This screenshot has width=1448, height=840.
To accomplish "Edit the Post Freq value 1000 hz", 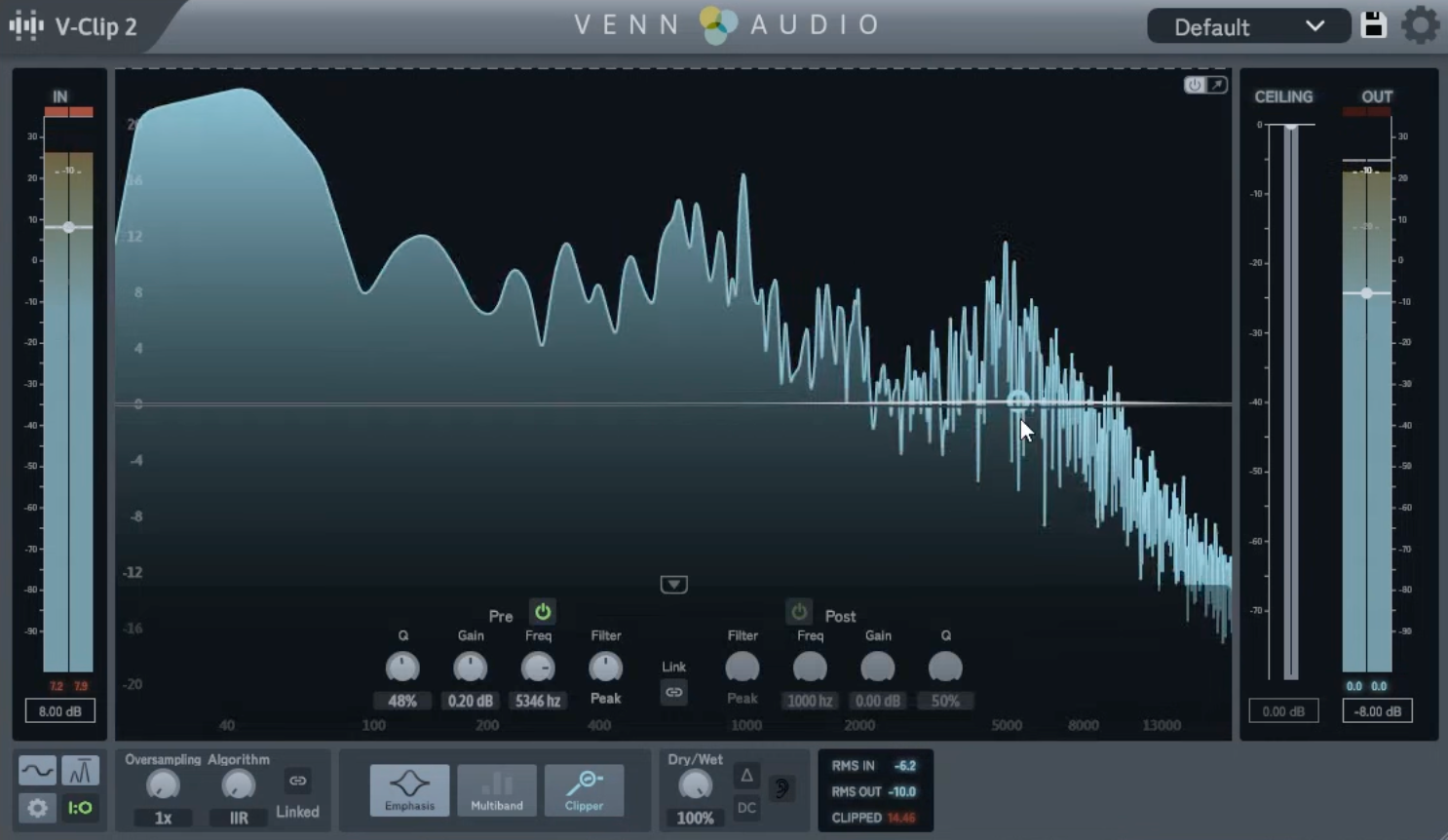I will (x=810, y=701).
